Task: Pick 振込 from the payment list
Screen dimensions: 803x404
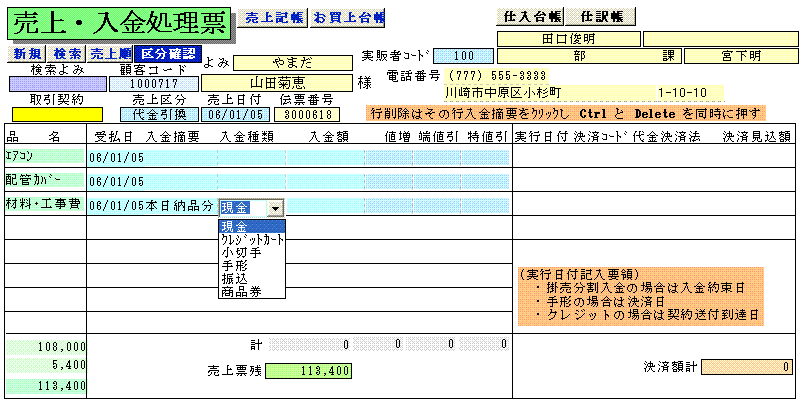Action: coord(251,279)
